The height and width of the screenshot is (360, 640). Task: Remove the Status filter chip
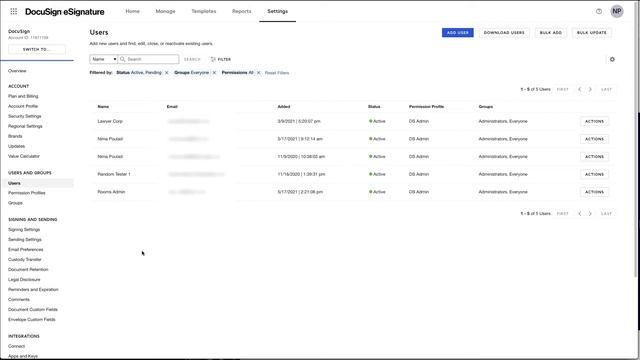pos(167,73)
